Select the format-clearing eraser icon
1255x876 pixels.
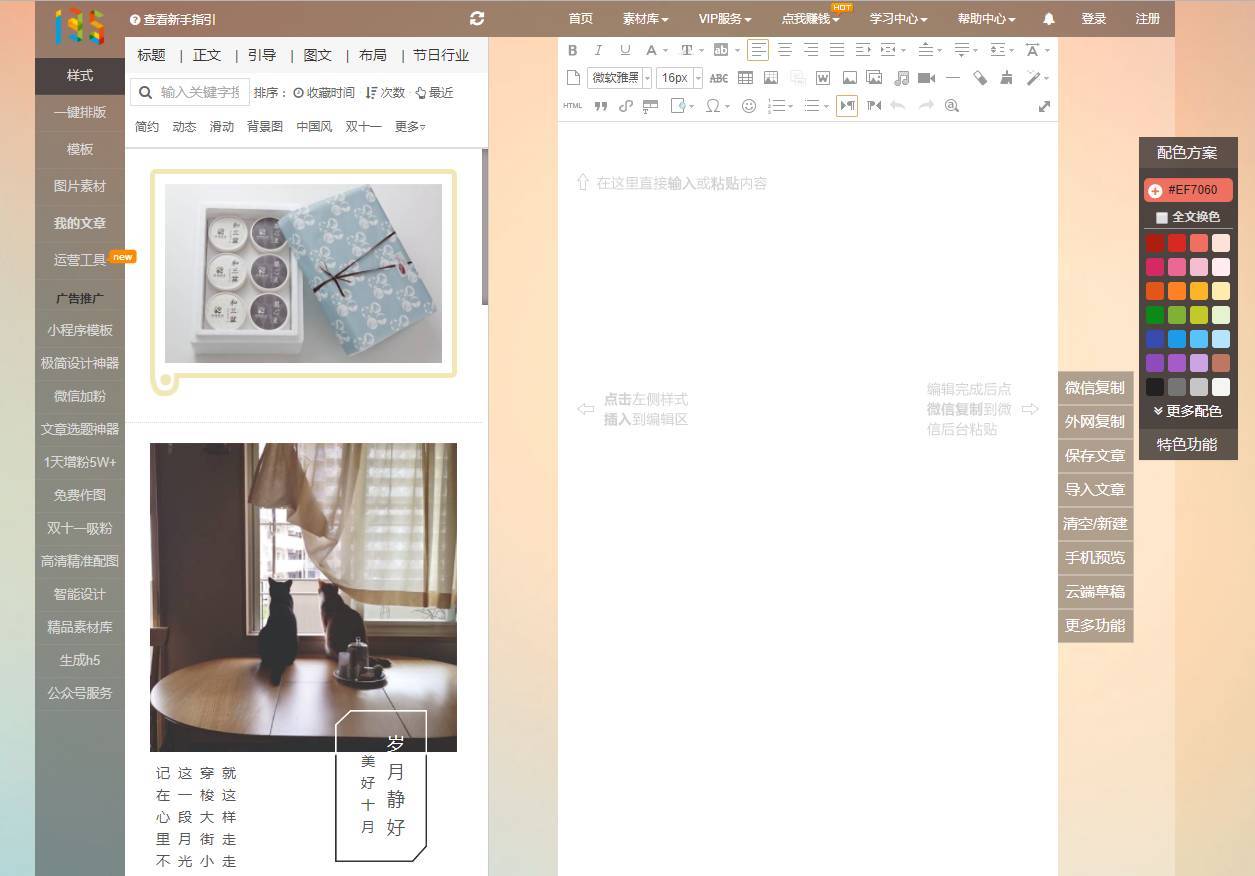coord(981,77)
